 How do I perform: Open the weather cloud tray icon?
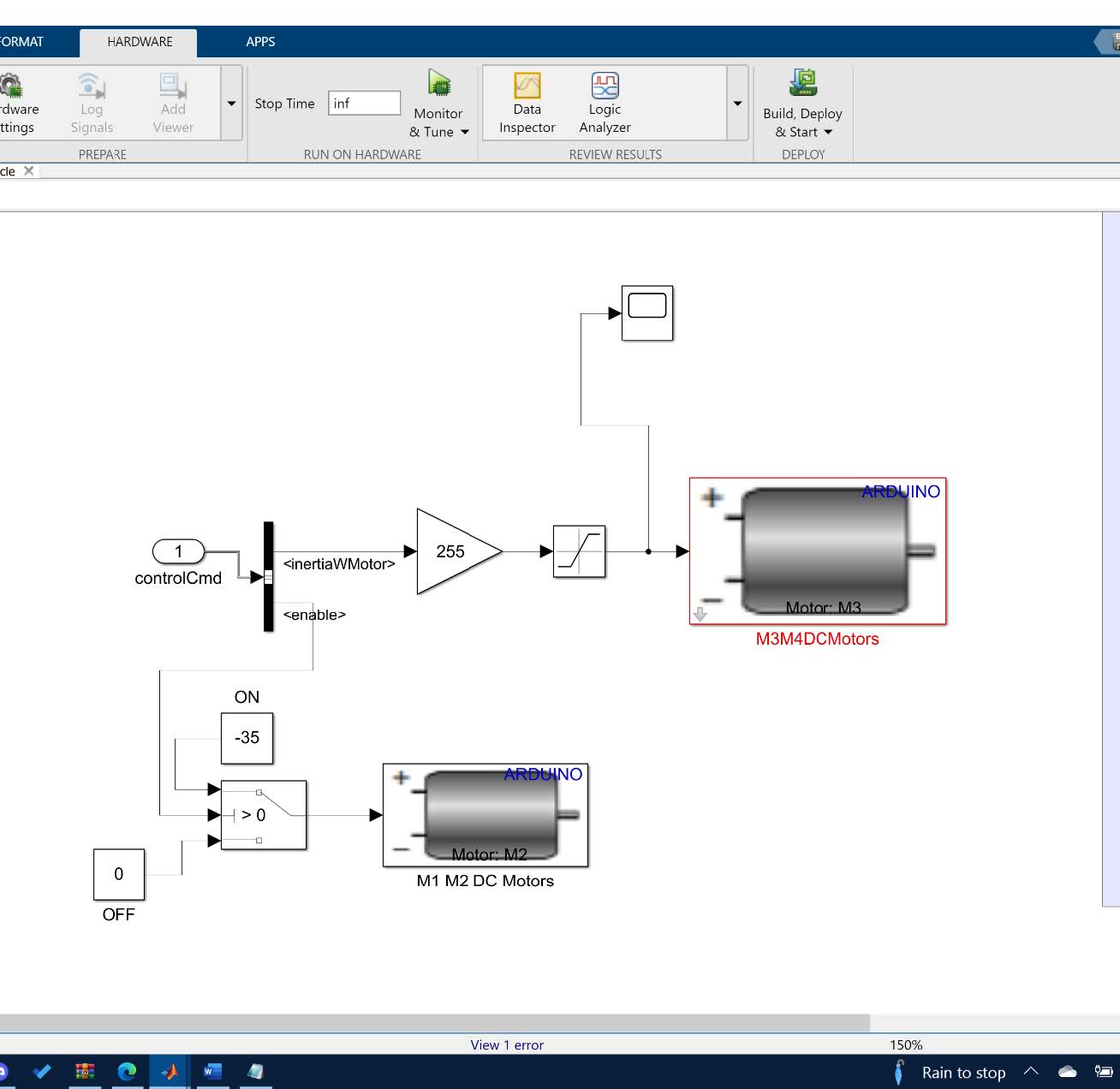[x=1067, y=1072]
